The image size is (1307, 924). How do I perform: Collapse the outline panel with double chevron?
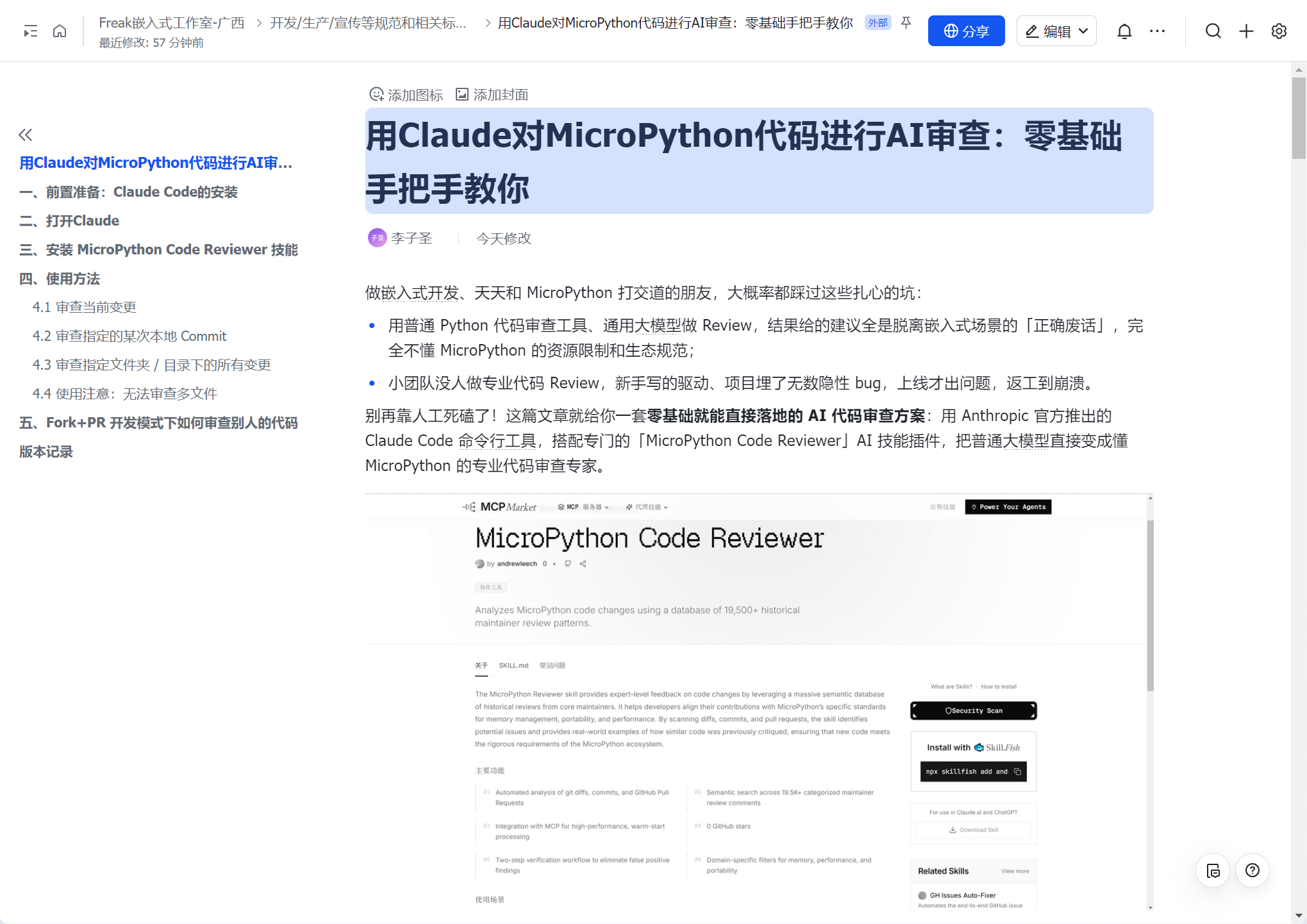tap(26, 135)
